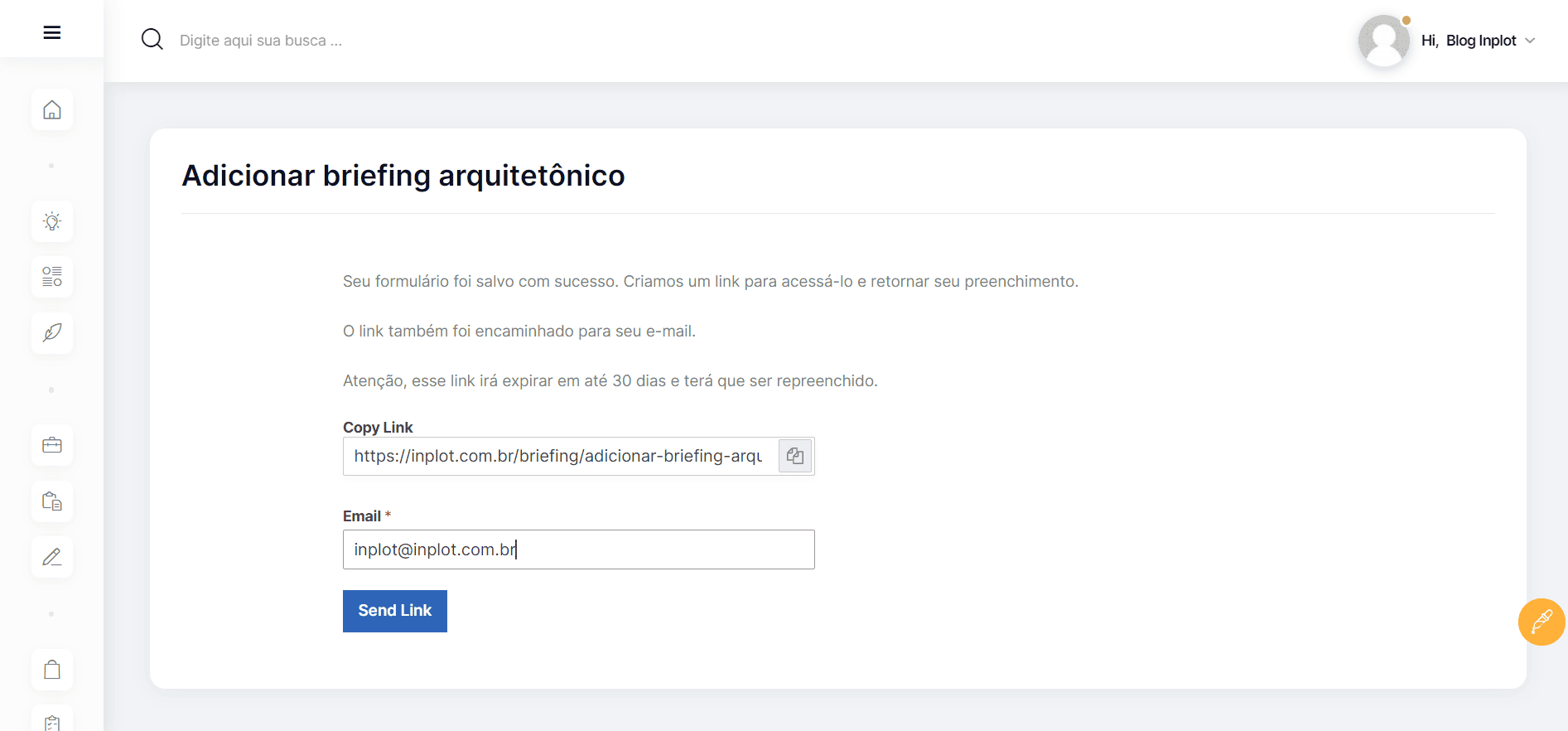Viewport: 1568px width, 731px height.
Task: Select the pencil edit sidebar icon
Action: pos(52,557)
